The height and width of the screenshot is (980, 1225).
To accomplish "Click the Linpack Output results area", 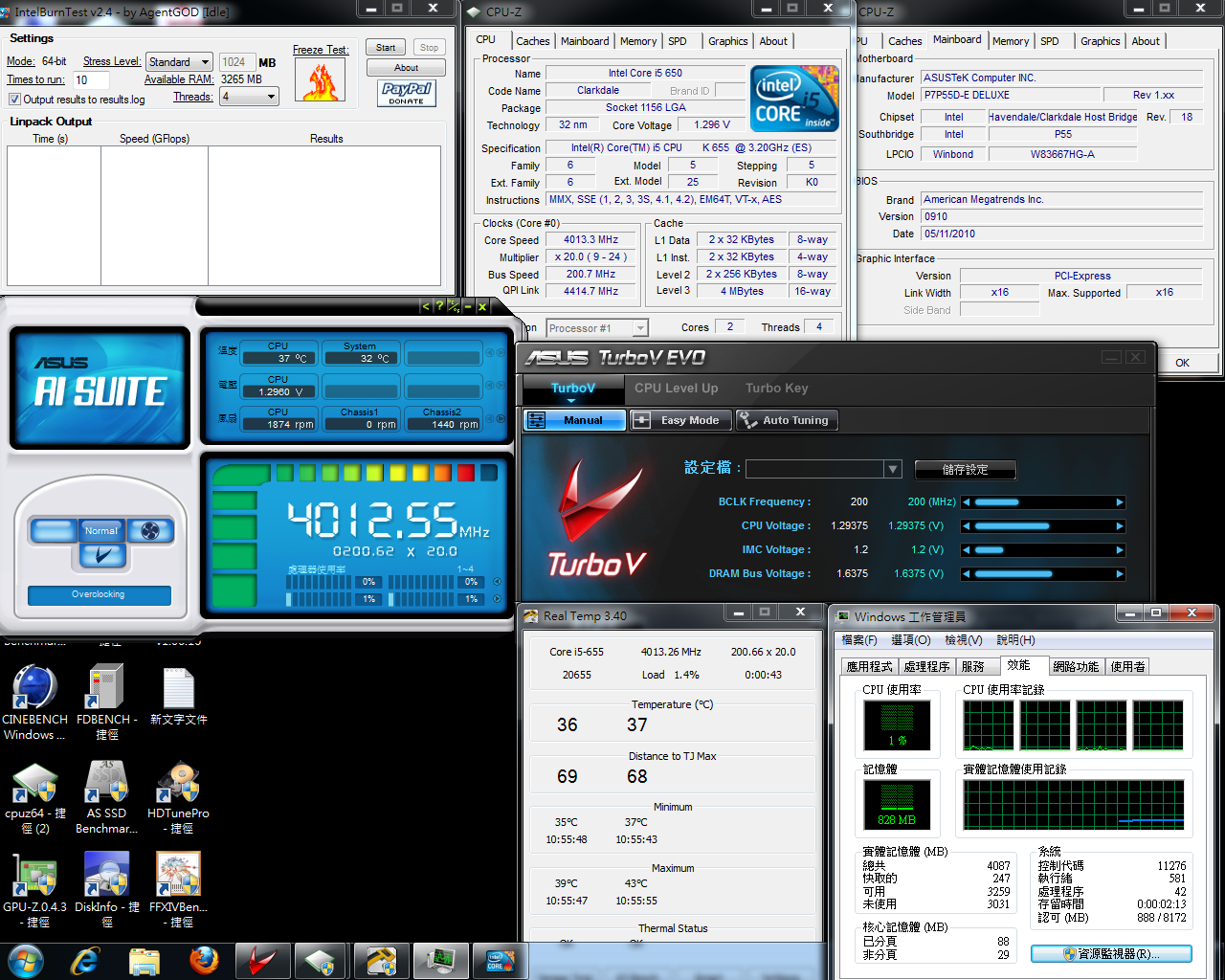I will tap(224, 216).
